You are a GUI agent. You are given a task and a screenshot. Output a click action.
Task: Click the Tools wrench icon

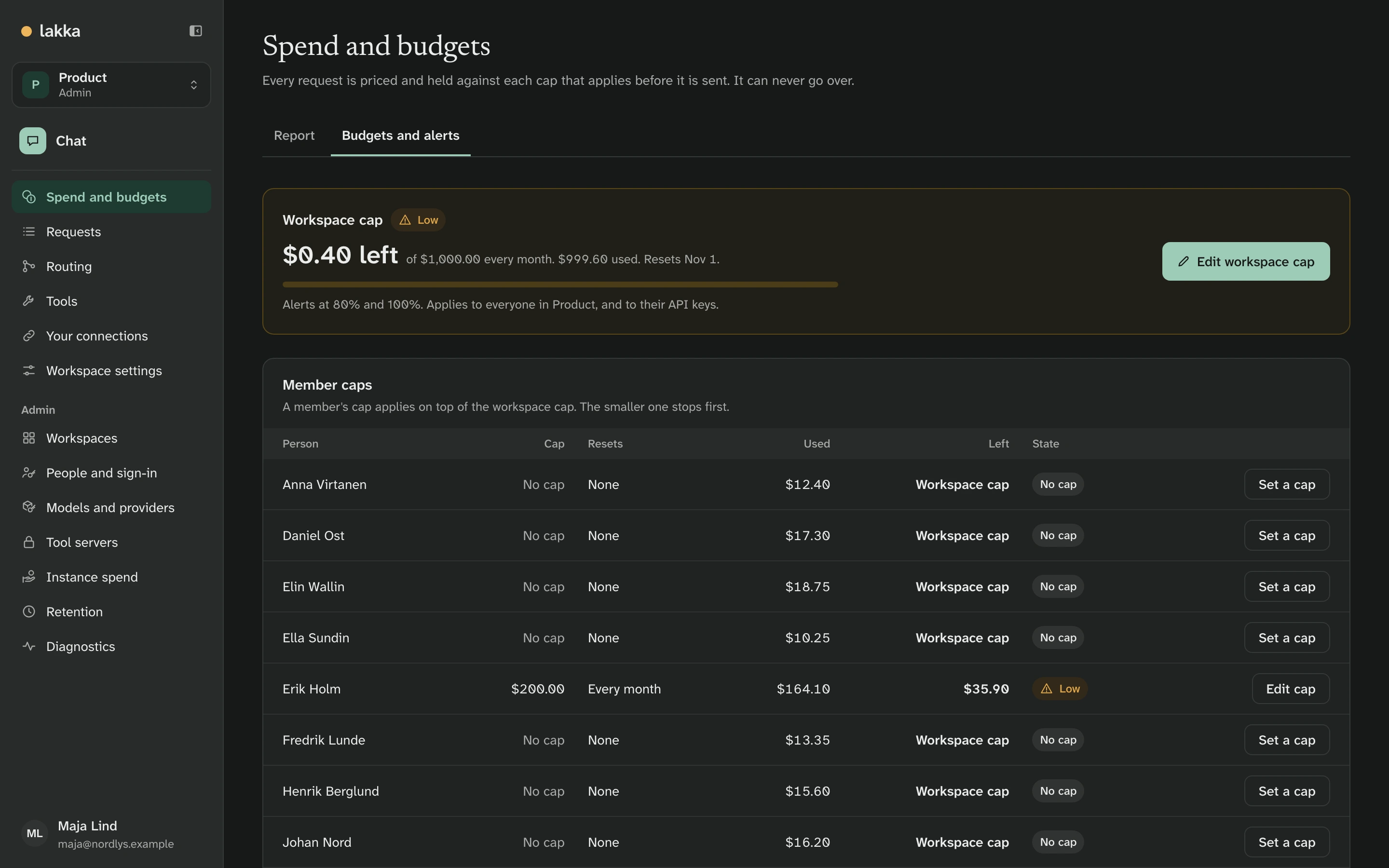point(29,301)
